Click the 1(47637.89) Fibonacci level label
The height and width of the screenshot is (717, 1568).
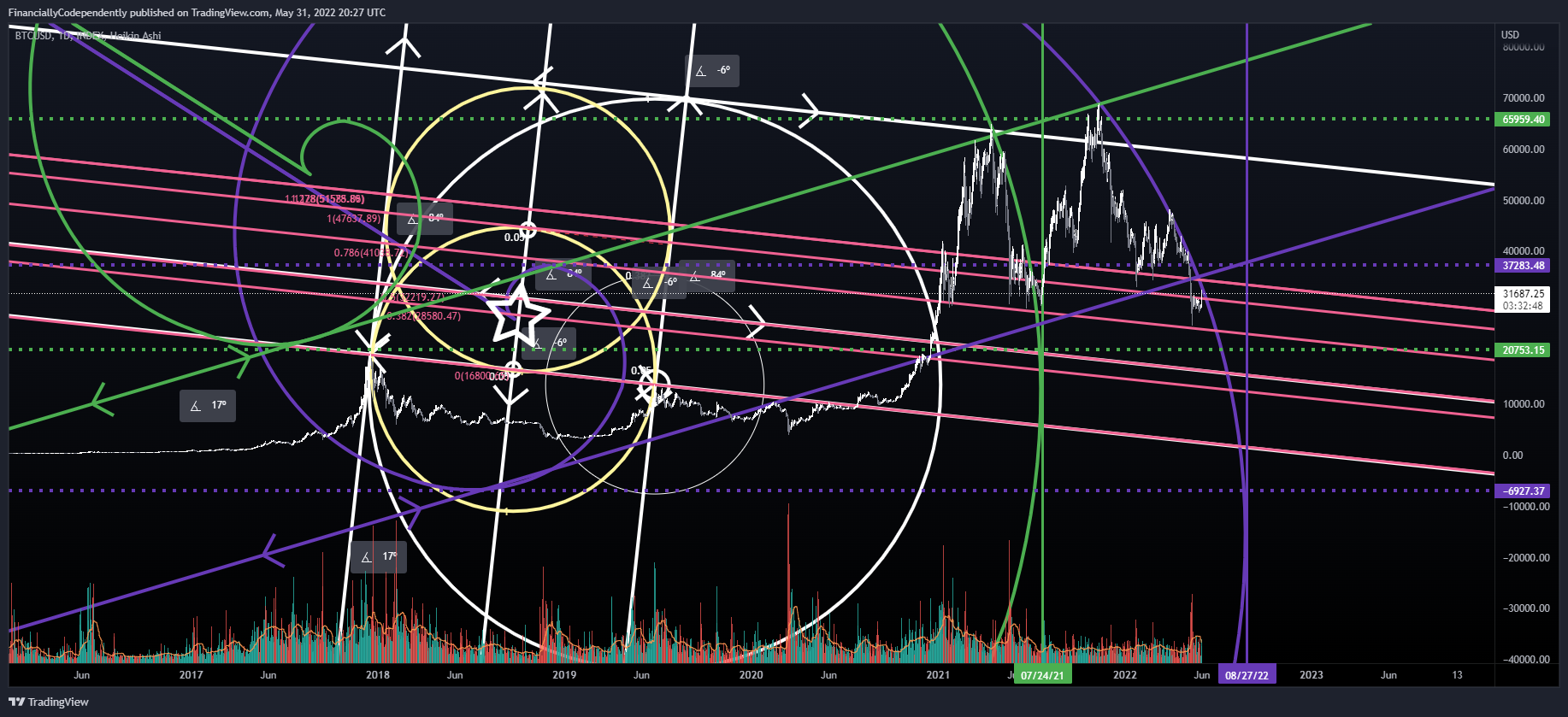[x=353, y=219]
